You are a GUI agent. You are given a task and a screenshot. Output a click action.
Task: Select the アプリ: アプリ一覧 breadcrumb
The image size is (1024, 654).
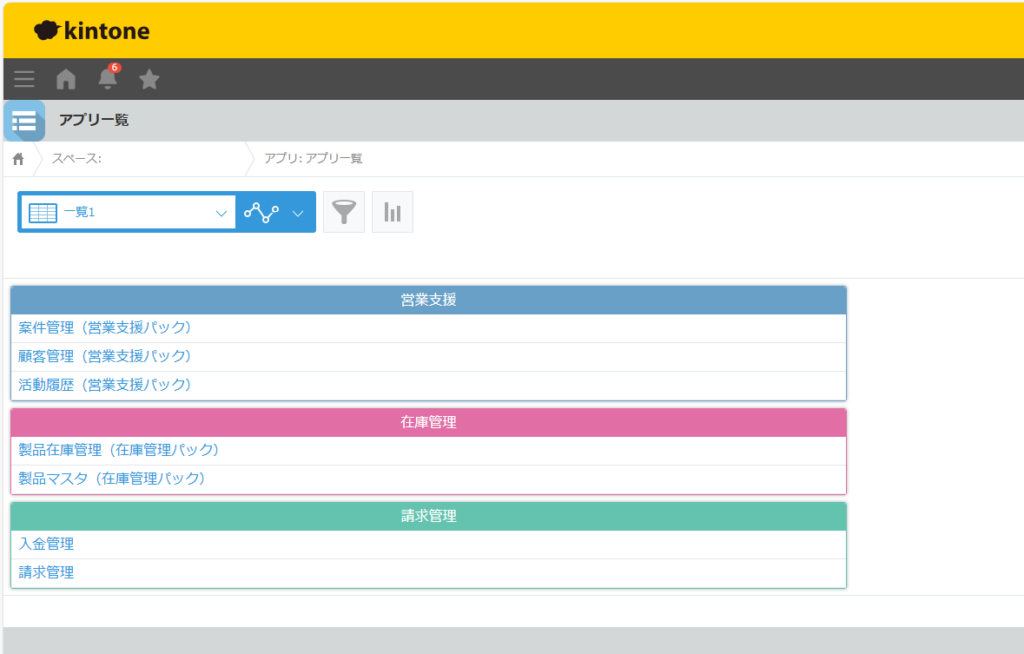point(313,159)
